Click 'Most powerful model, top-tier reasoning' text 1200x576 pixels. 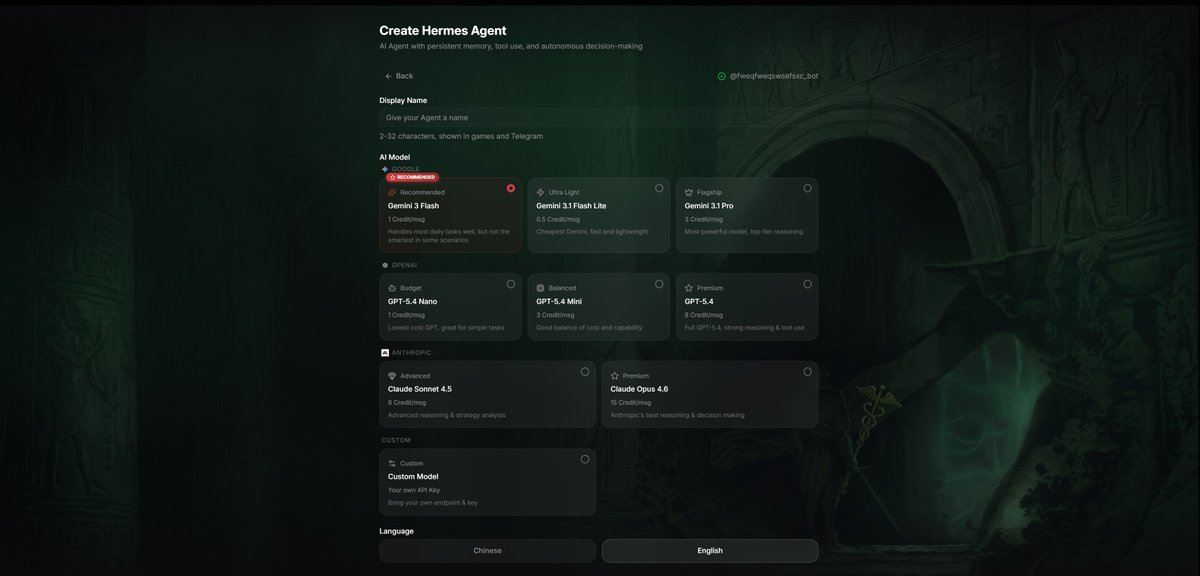point(744,232)
